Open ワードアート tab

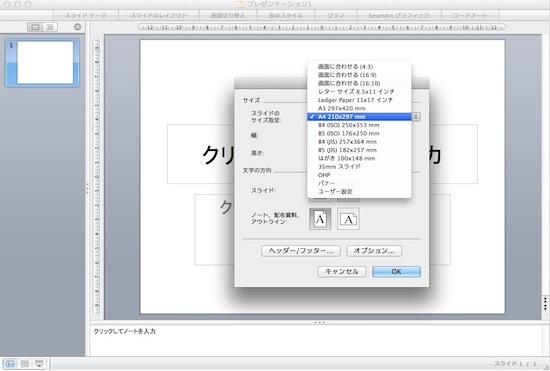470,15
